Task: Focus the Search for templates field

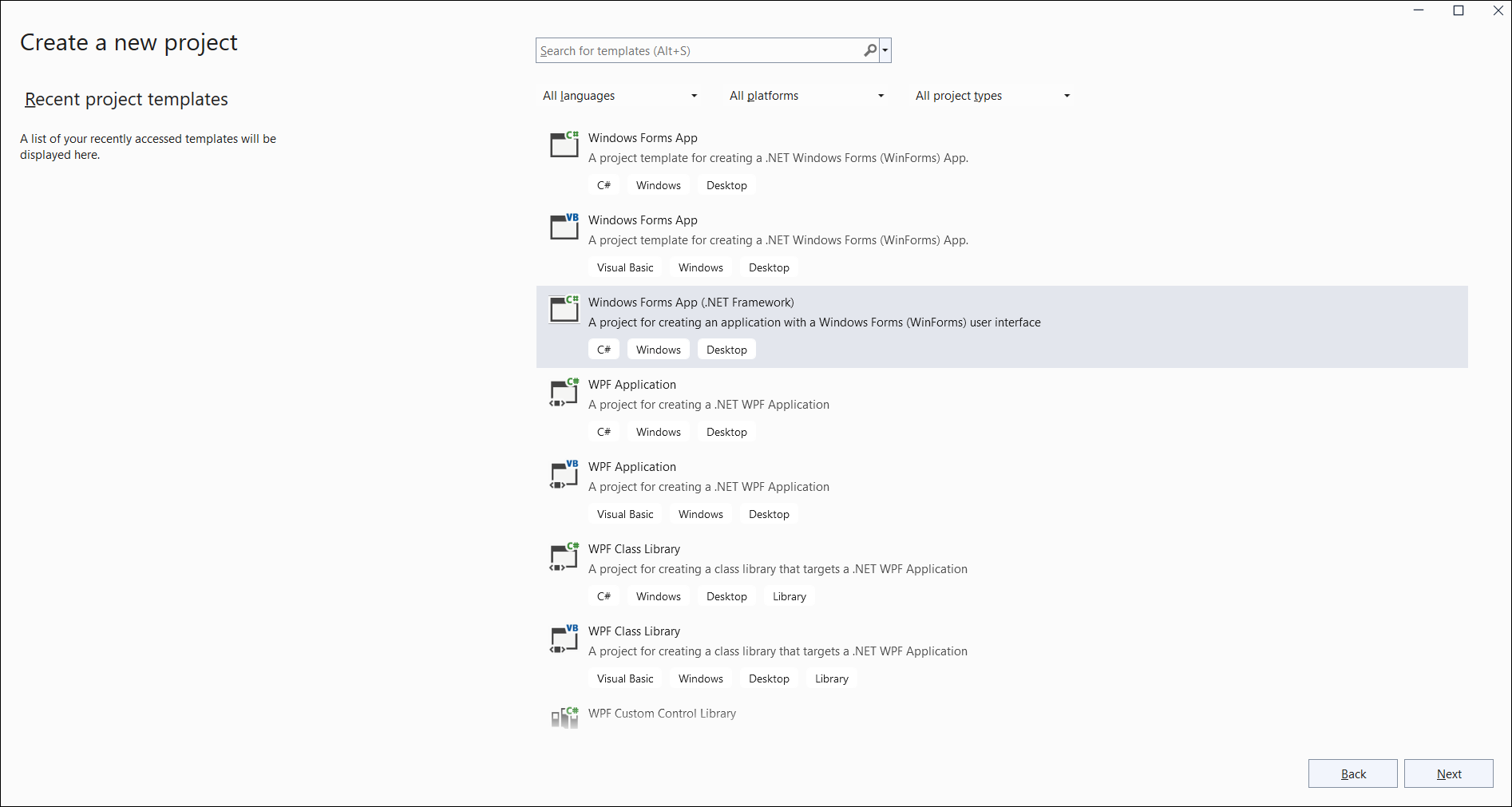Action: coord(699,50)
